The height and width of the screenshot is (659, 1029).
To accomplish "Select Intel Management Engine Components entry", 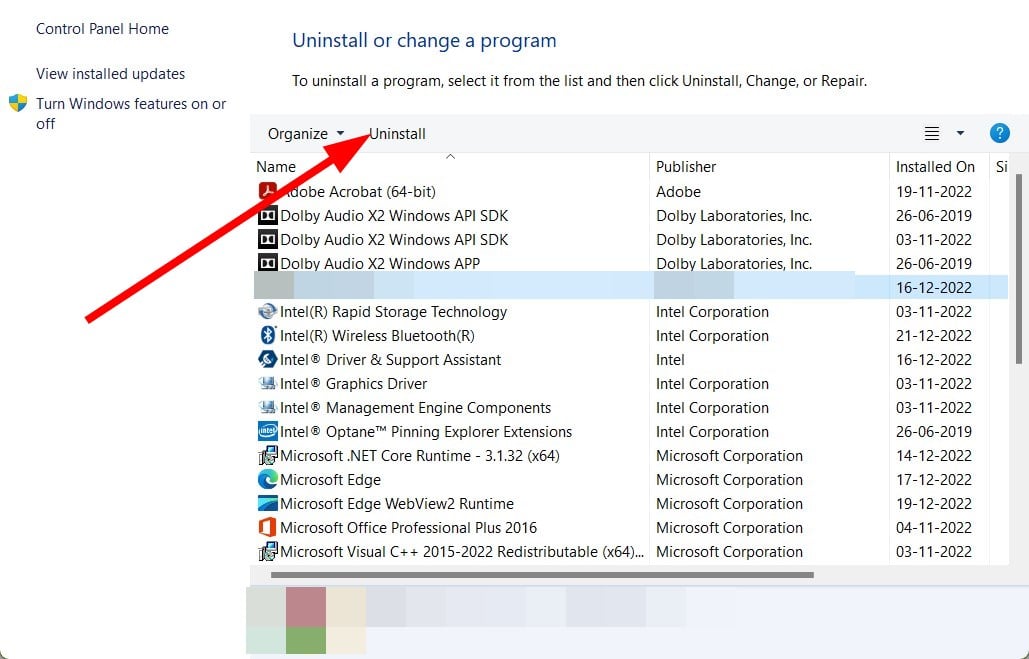I will tap(415, 408).
